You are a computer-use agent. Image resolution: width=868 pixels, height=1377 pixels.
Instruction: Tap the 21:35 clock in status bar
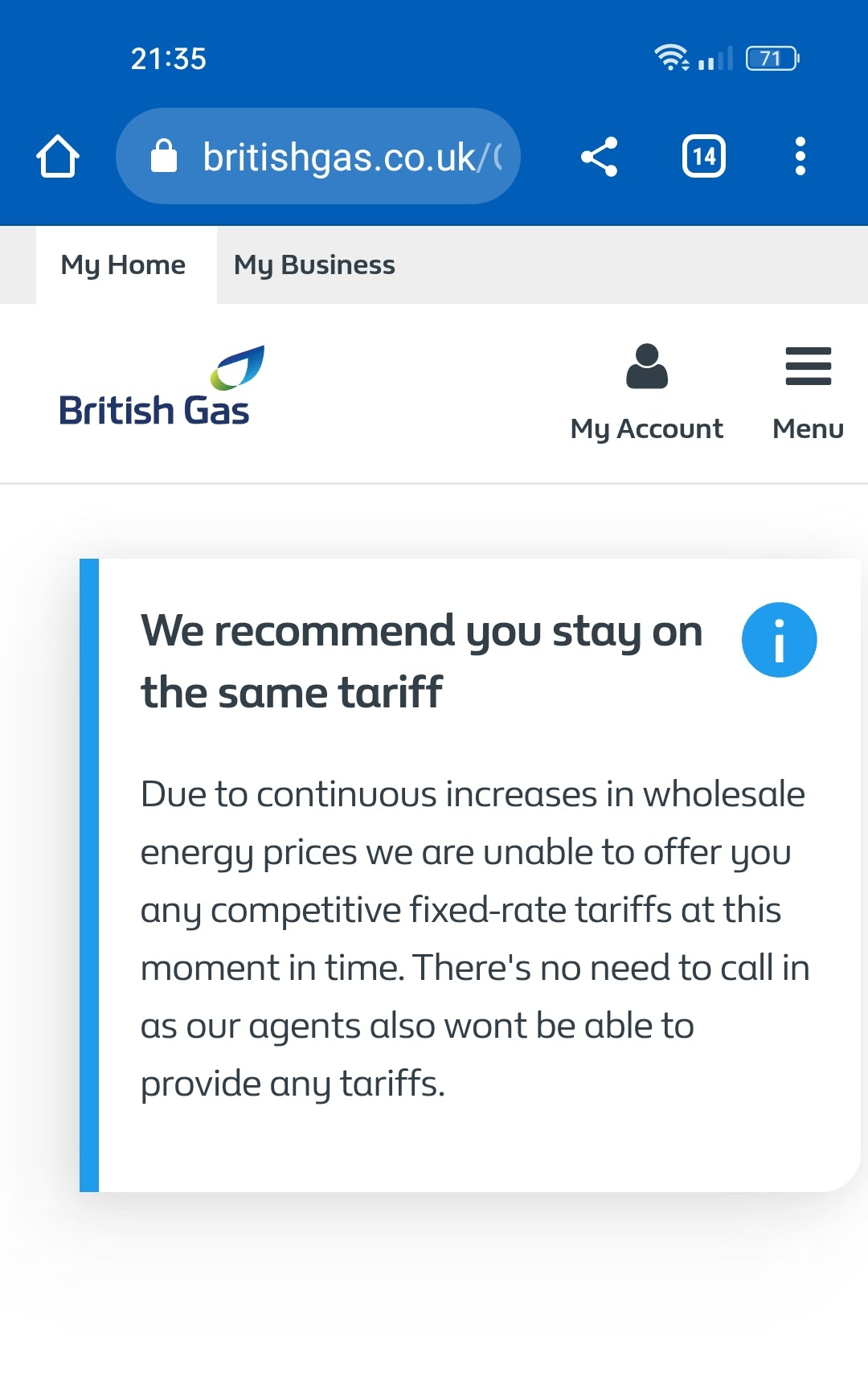point(169,59)
